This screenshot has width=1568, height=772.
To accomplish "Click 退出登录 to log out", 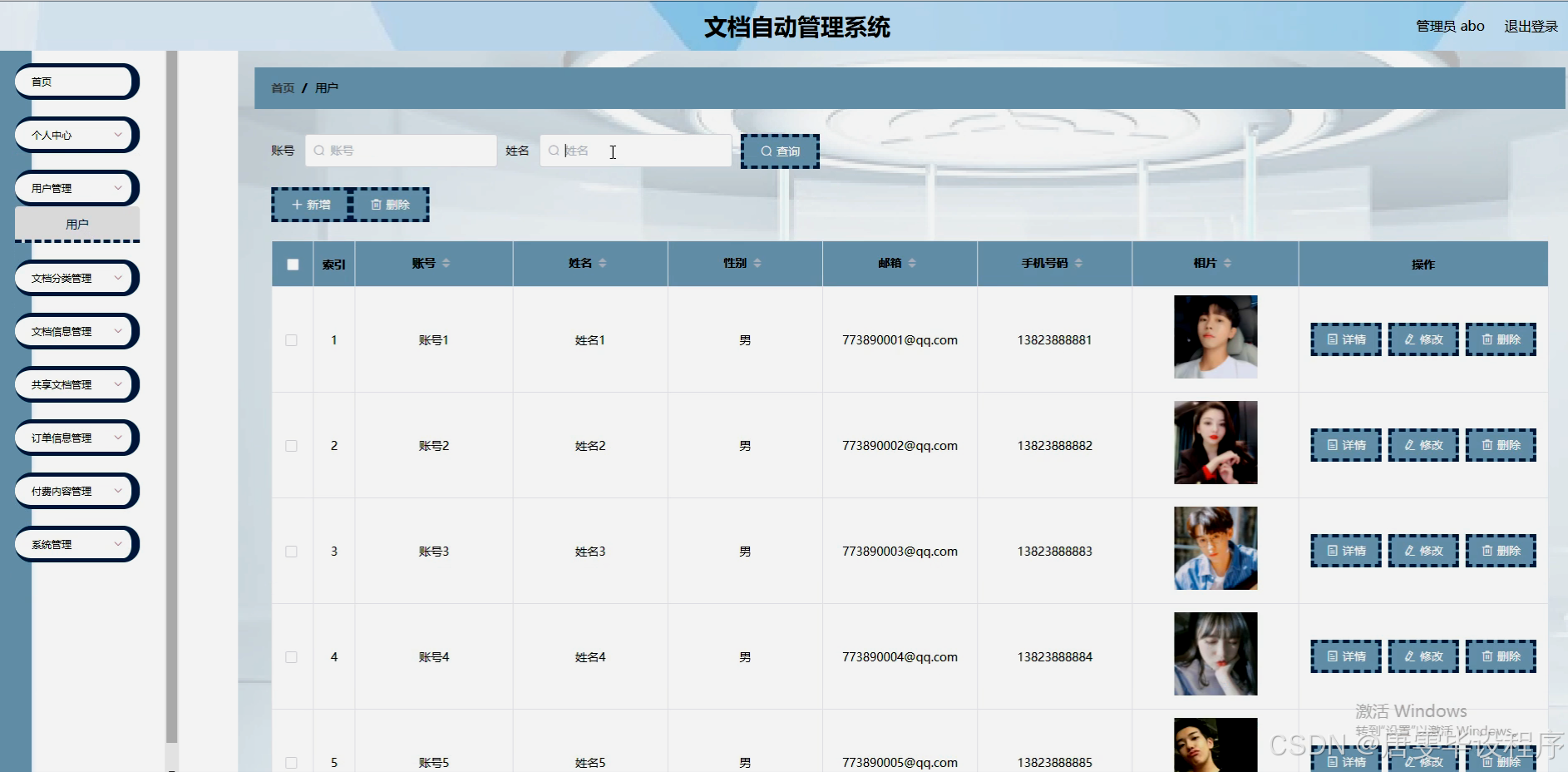I will pos(1531,27).
